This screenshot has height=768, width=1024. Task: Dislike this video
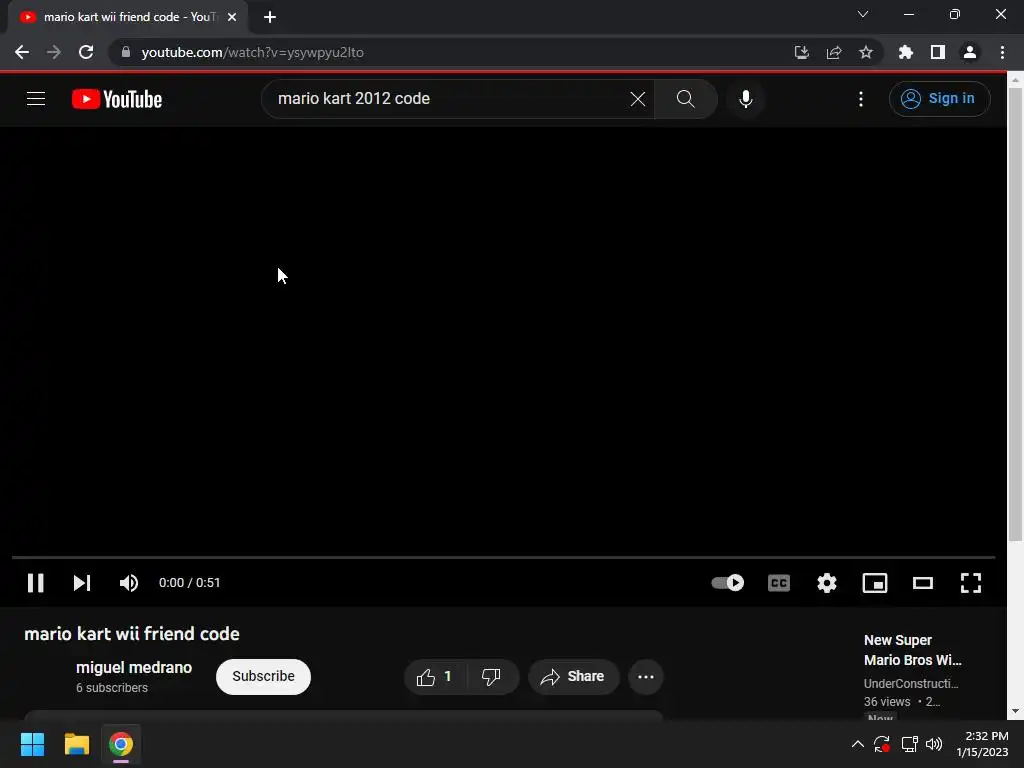pyautogui.click(x=491, y=677)
